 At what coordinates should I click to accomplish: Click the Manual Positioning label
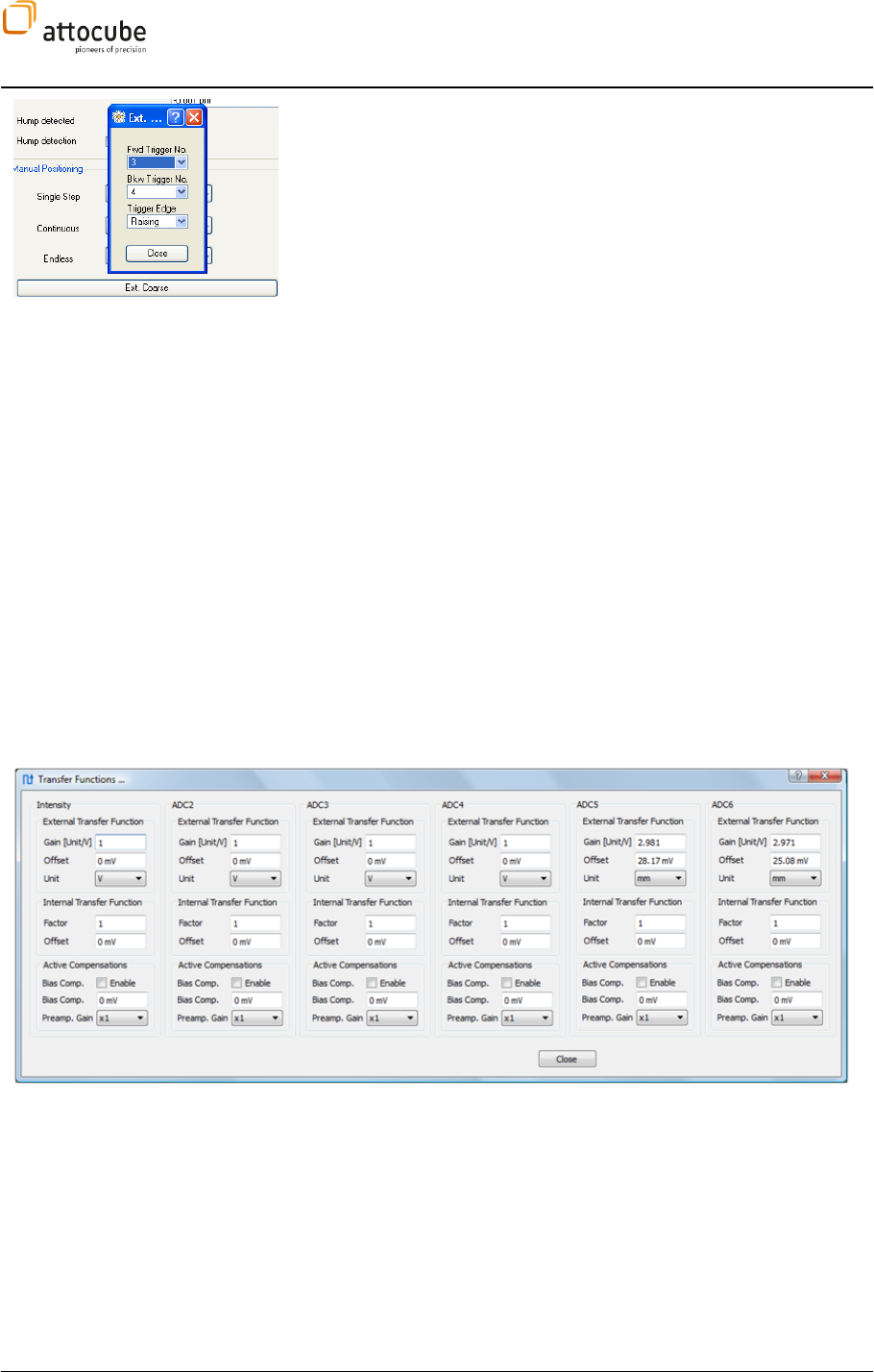tap(48, 169)
